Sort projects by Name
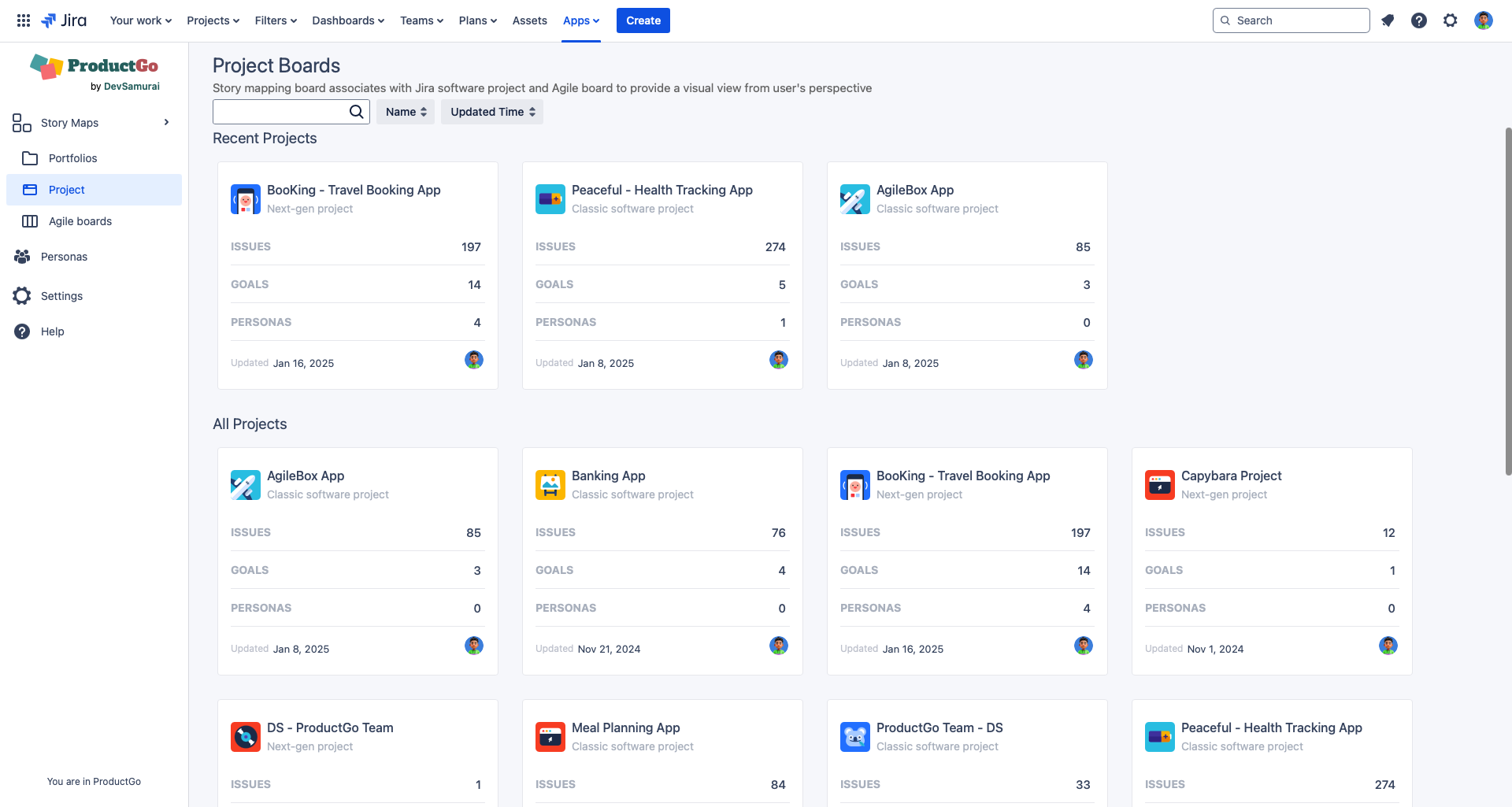 (406, 112)
